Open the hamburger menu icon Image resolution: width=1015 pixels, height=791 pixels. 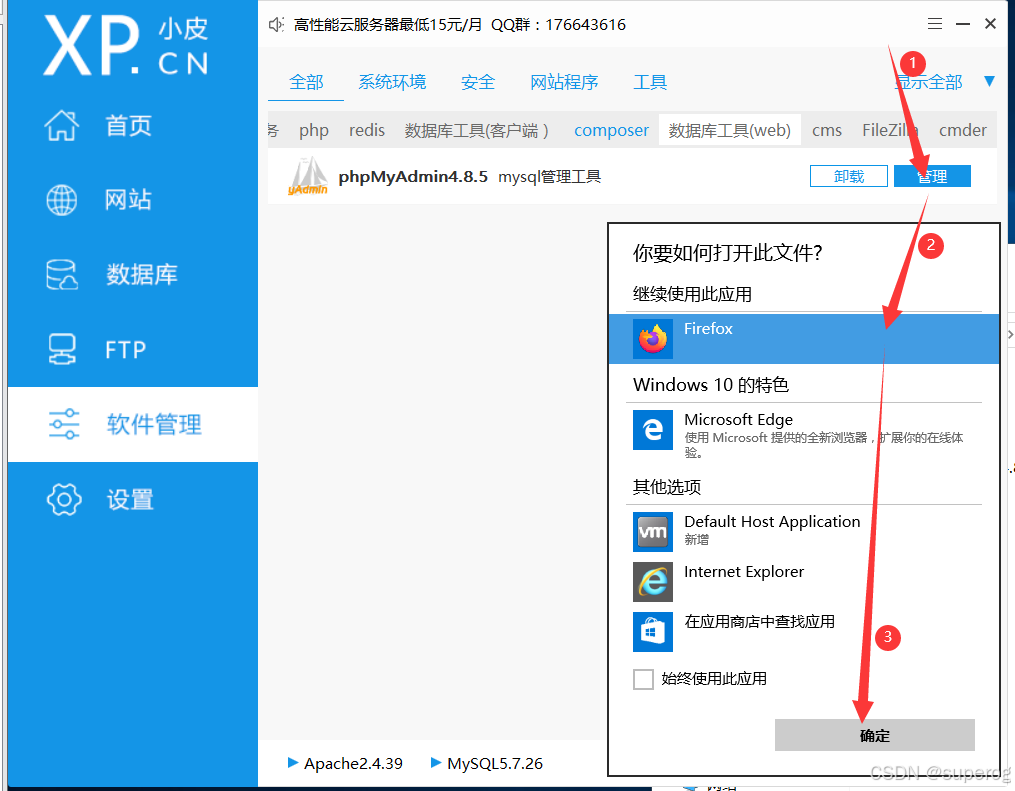[935, 24]
